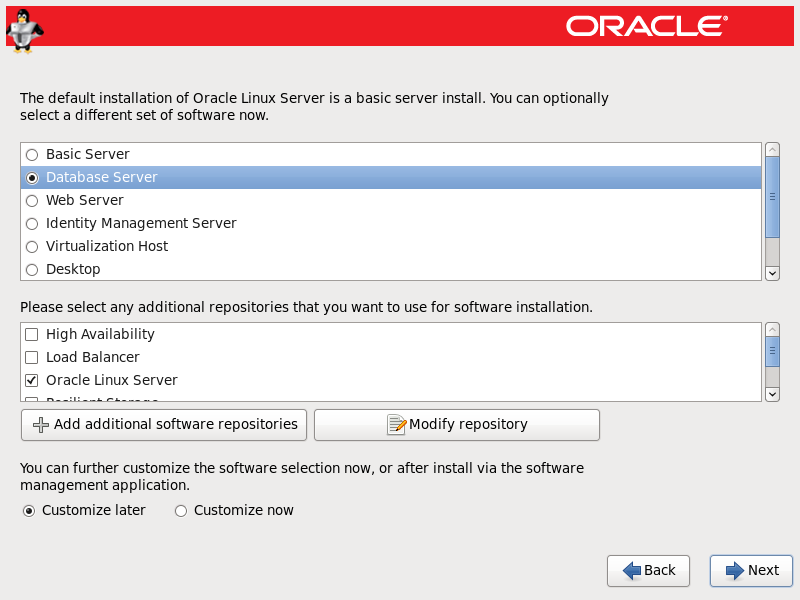Uncheck the Oracle Linux Server repository
Image resolution: width=800 pixels, height=600 pixels.
click(32, 381)
